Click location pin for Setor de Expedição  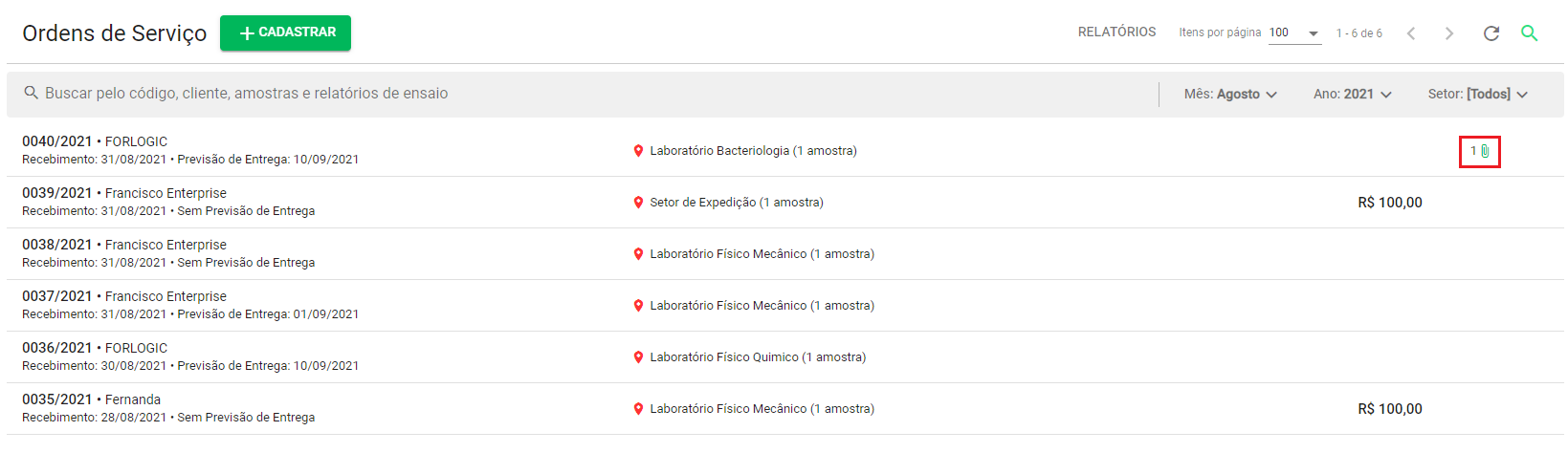coord(638,203)
